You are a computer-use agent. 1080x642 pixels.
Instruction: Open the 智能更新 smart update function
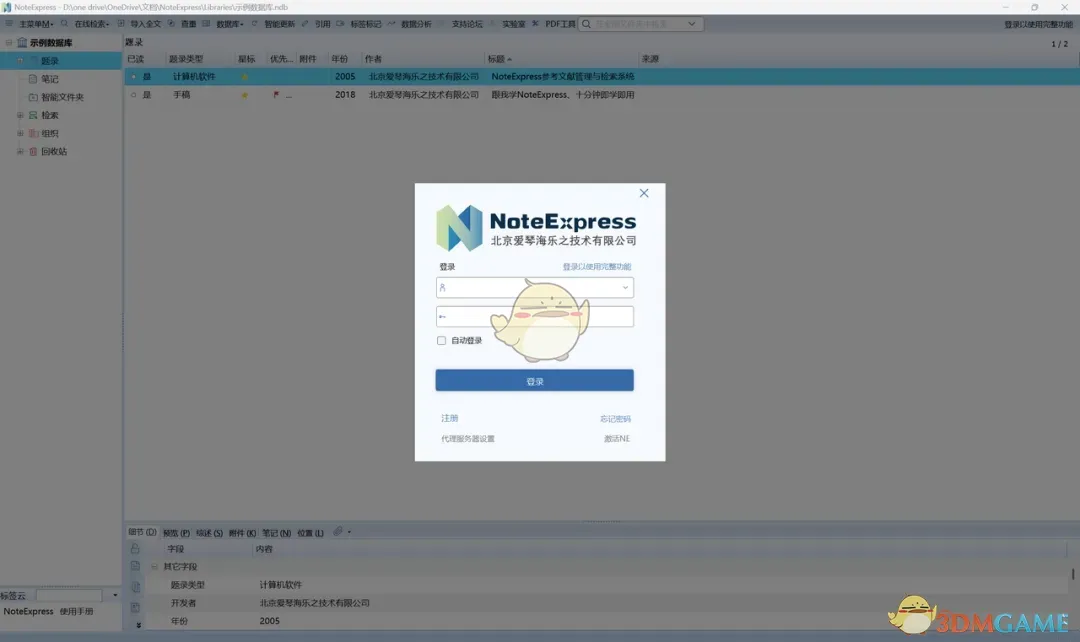[276, 23]
